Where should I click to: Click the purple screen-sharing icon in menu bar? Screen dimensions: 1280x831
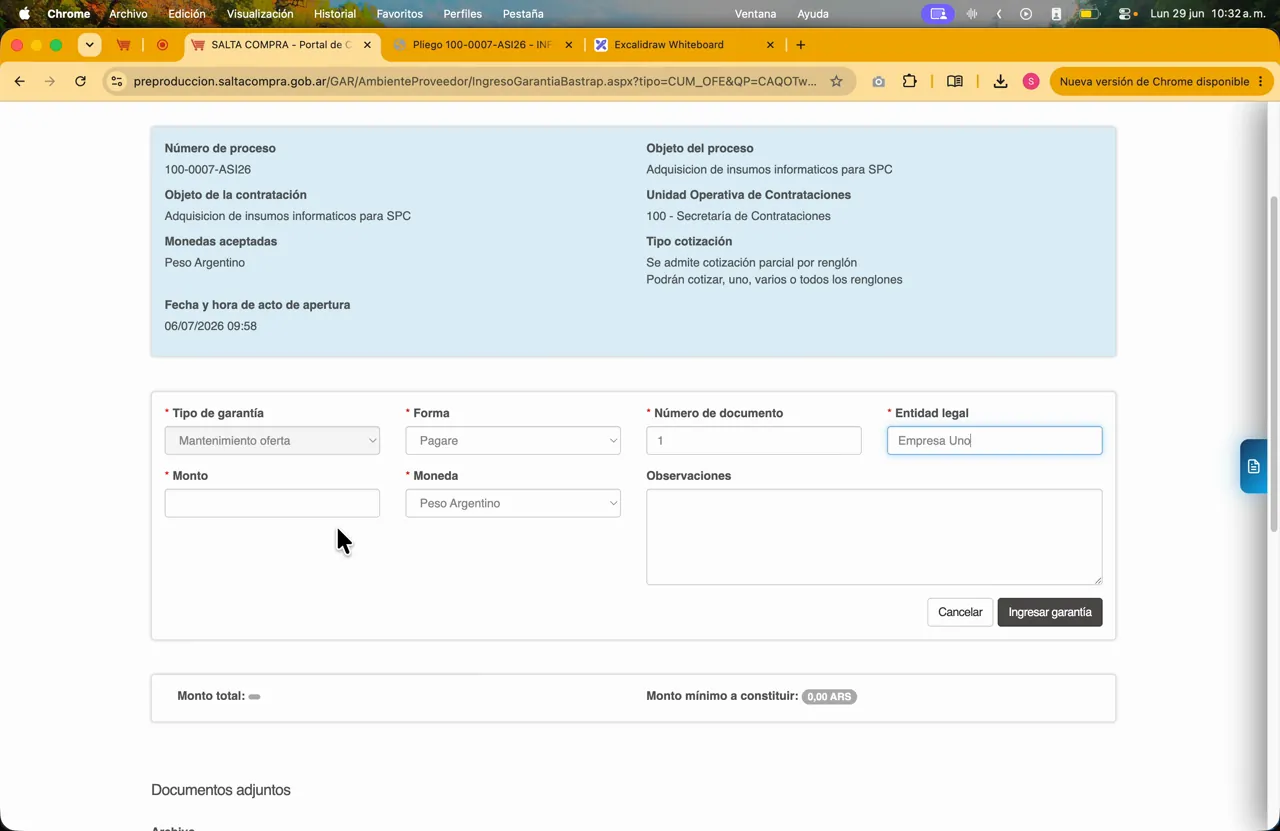coord(937,14)
